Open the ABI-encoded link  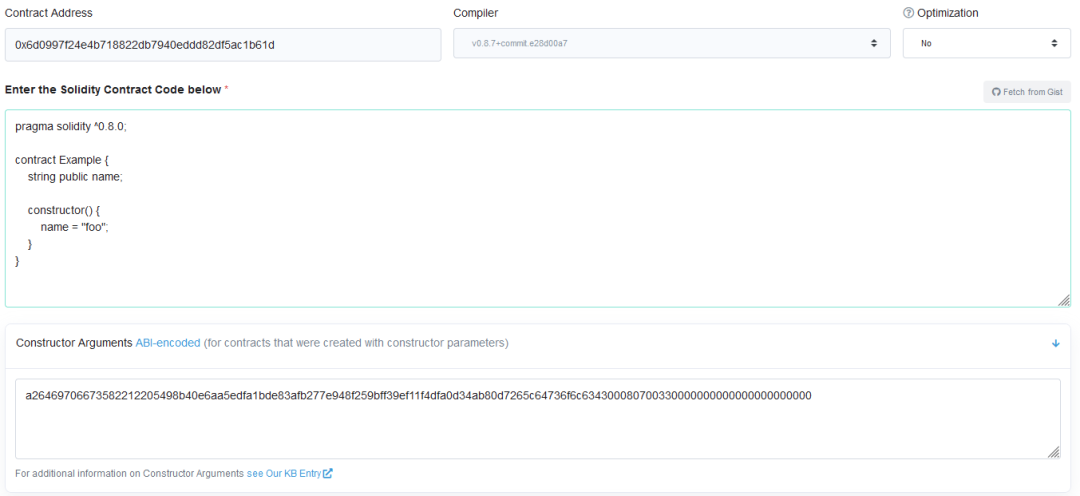point(168,343)
